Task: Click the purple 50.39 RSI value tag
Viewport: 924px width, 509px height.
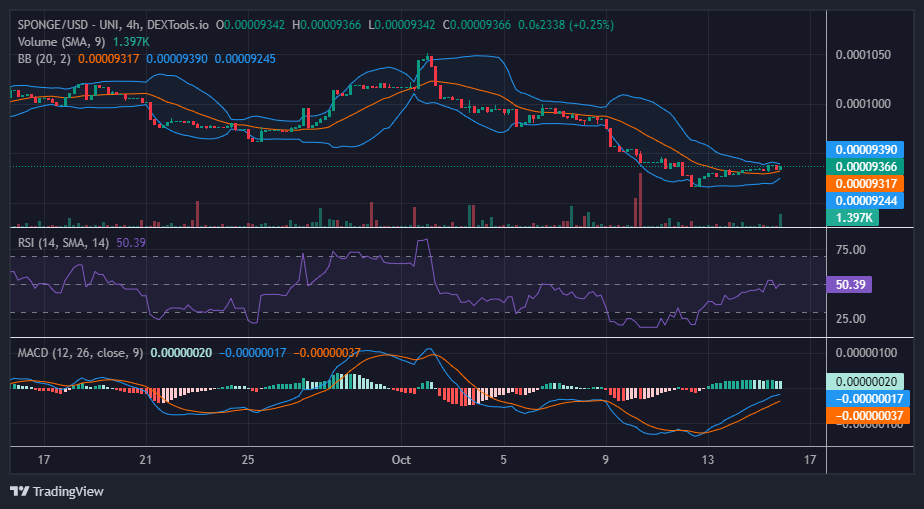Action: coord(849,285)
